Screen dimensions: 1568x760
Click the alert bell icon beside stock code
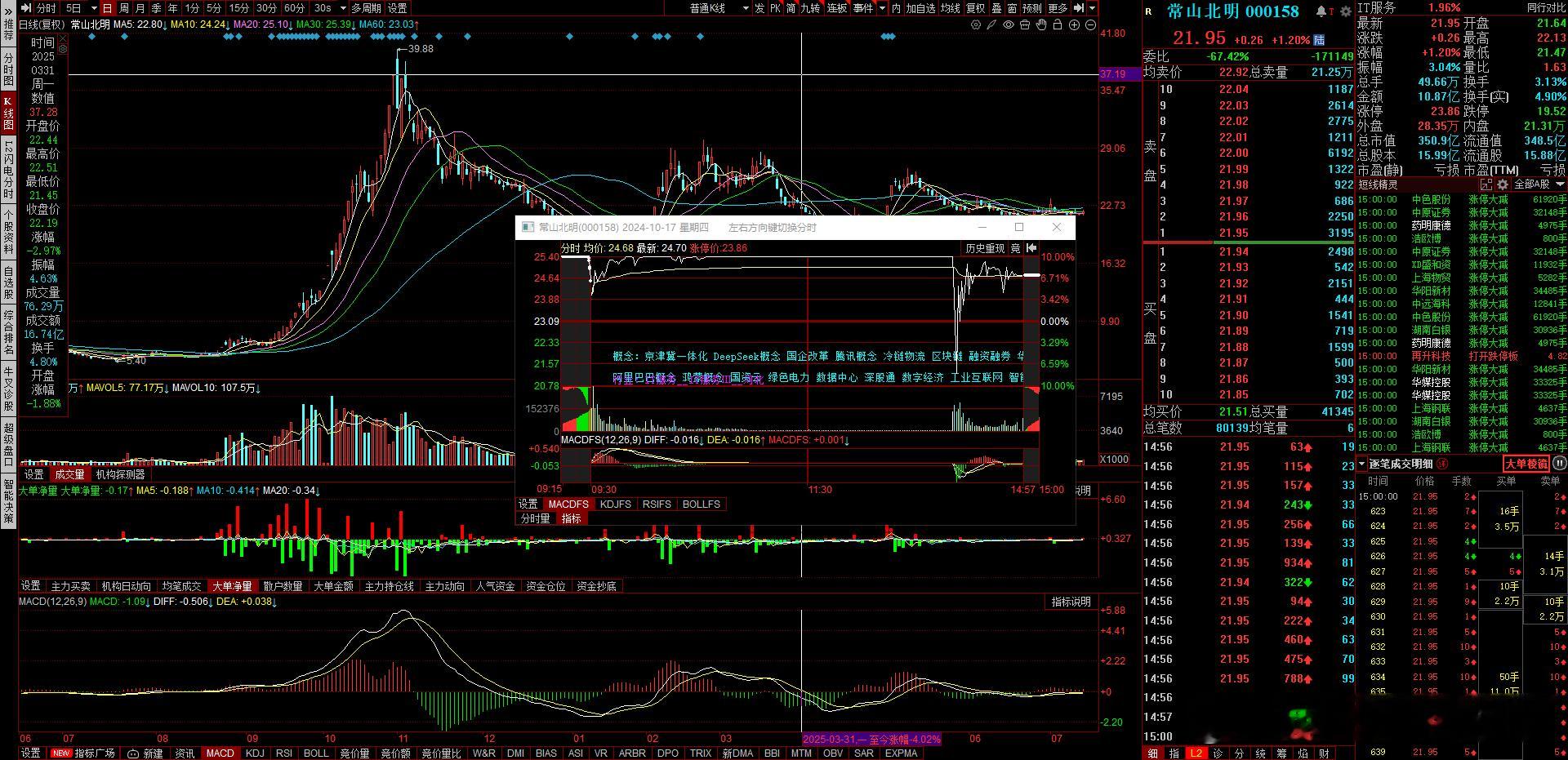(x=1321, y=11)
